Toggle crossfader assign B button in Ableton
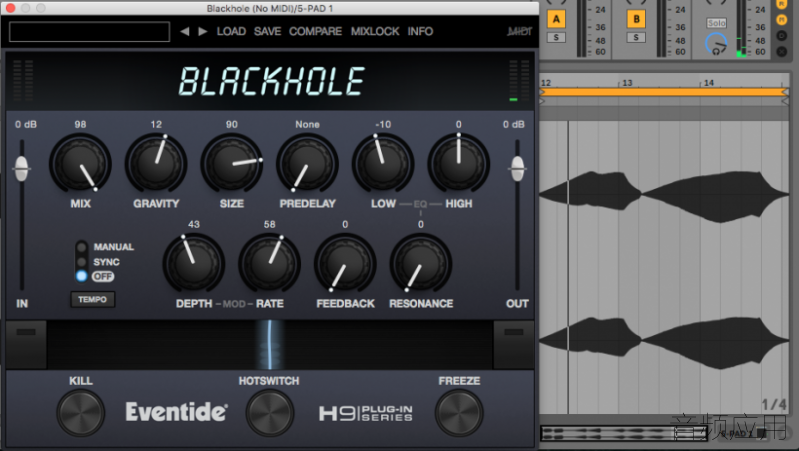799x451 pixels. (636, 19)
